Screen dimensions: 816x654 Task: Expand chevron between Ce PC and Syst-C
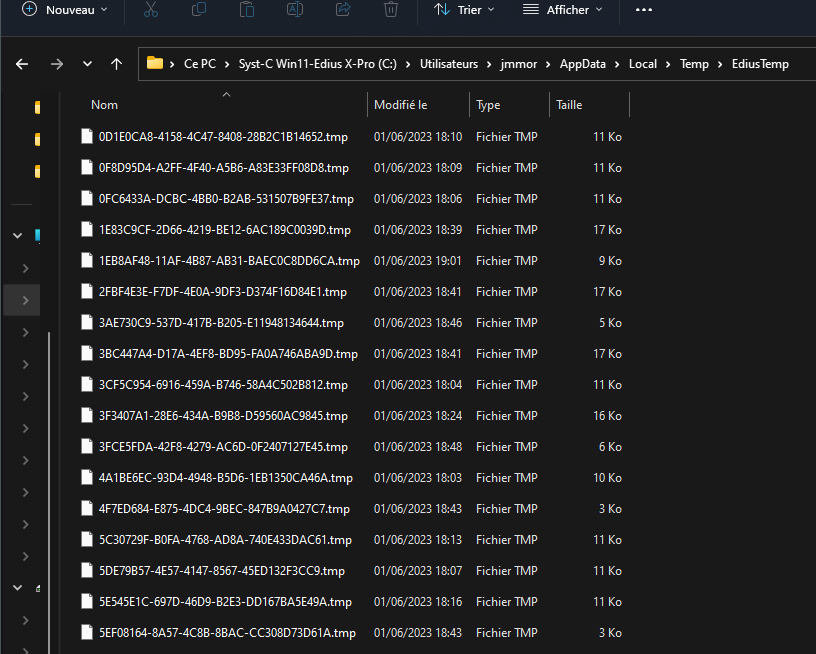(x=227, y=65)
